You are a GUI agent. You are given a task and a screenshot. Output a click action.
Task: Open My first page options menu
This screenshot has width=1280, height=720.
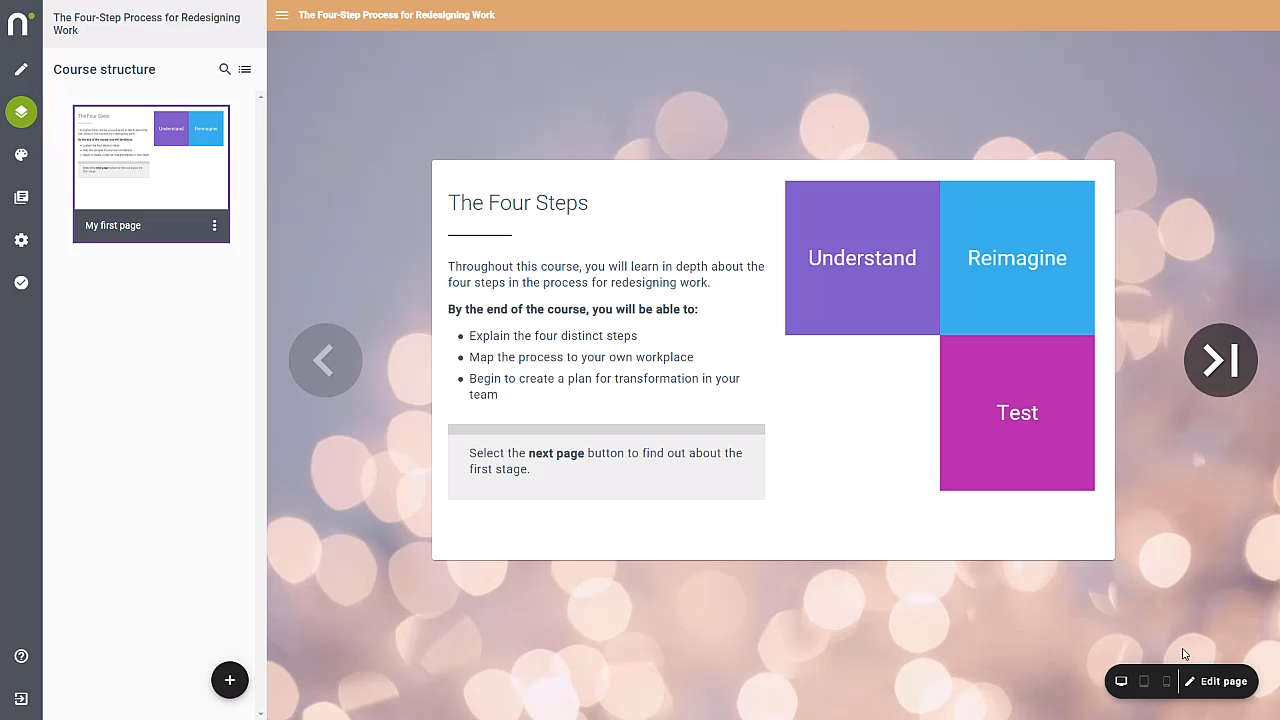point(214,226)
